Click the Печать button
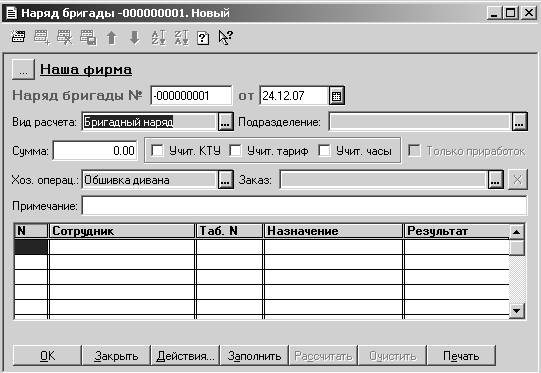The width and height of the screenshot is (541, 373). point(461,356)
